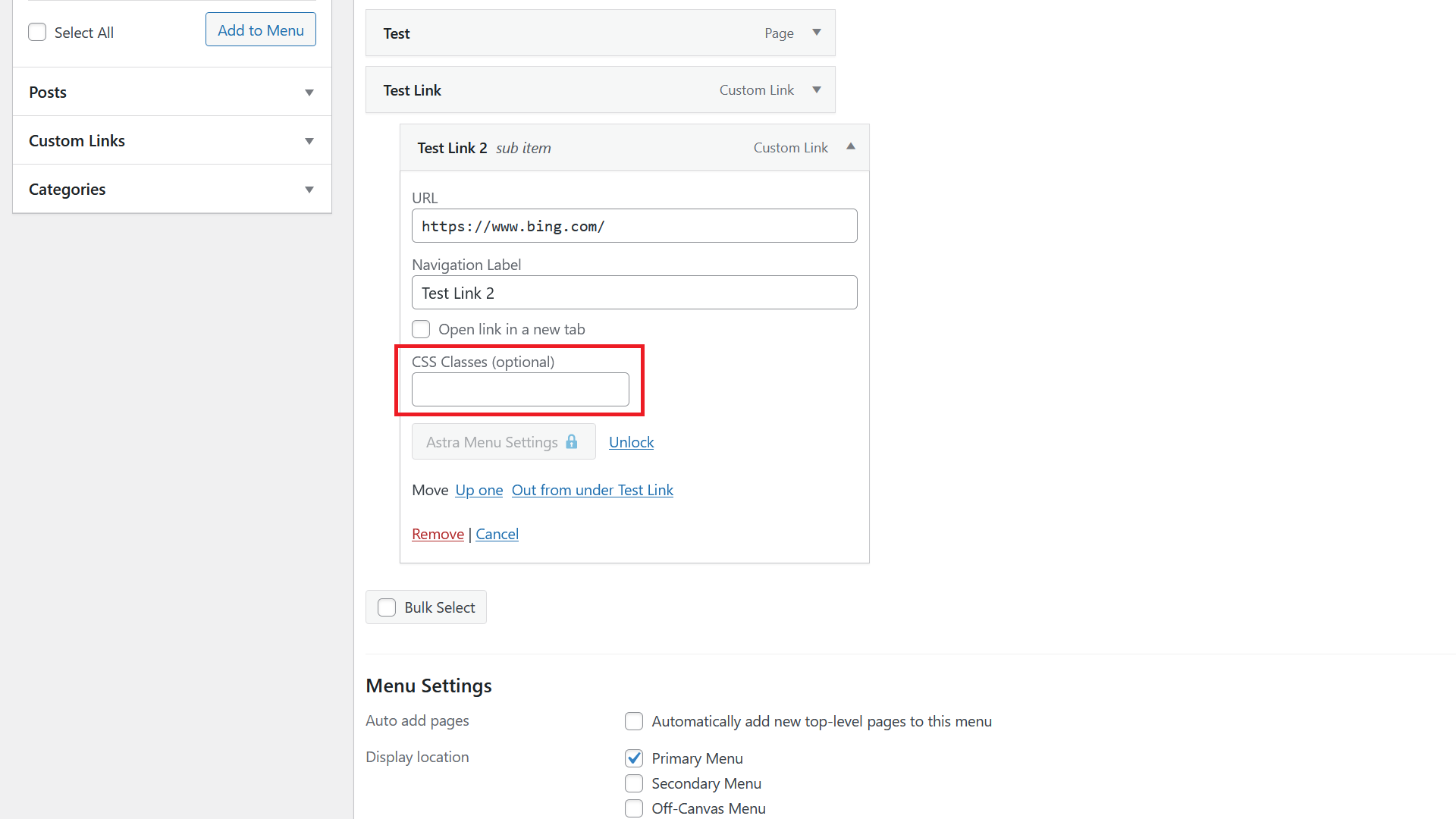Click Out from under Test Link
This screenshot has width=1456, height=819.
592,490
